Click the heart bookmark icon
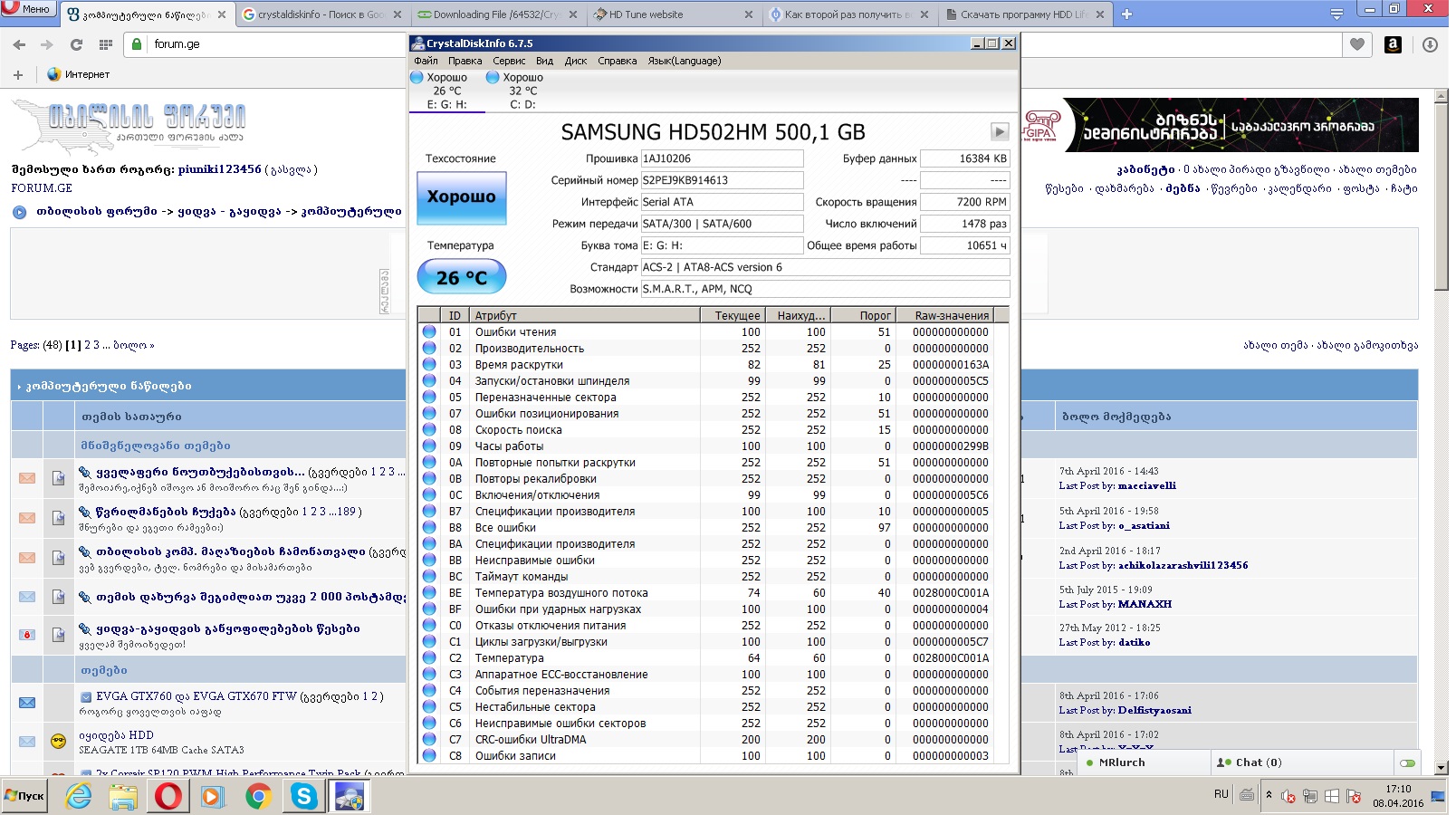Screen dimensions: 1456x815 (1356, 44)
